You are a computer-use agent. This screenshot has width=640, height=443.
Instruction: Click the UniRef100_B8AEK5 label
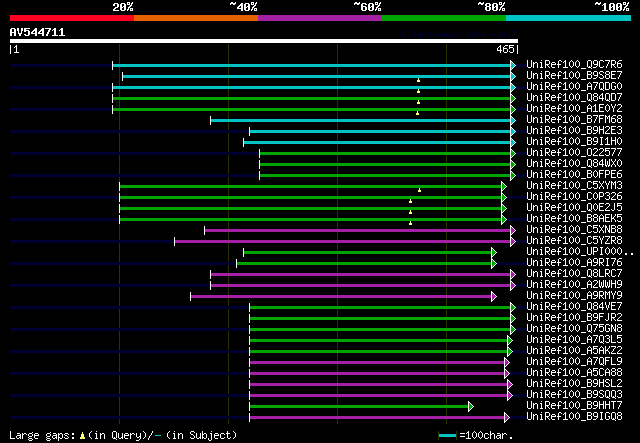pyautogui.click(x=574, y=219)
